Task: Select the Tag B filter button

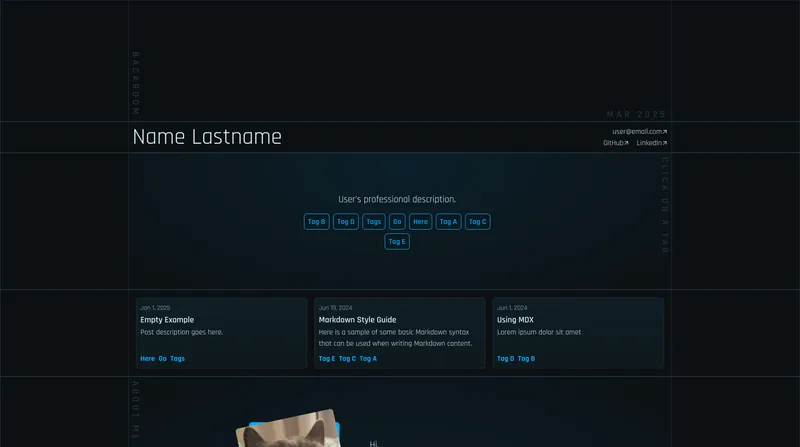Action: tap(316, 222)
